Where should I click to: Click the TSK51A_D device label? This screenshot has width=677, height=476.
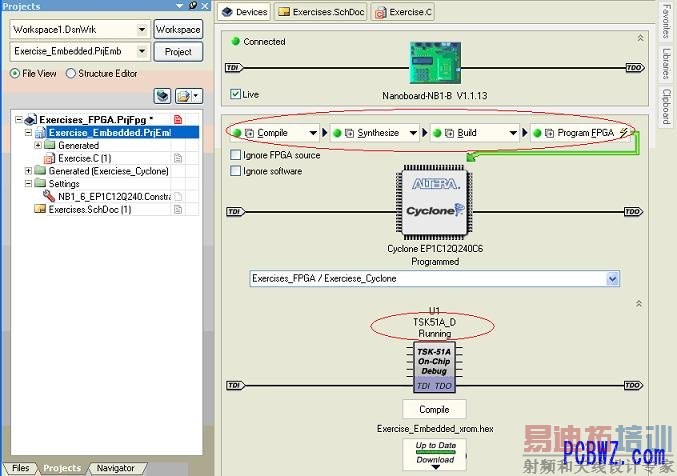point(434,322)
